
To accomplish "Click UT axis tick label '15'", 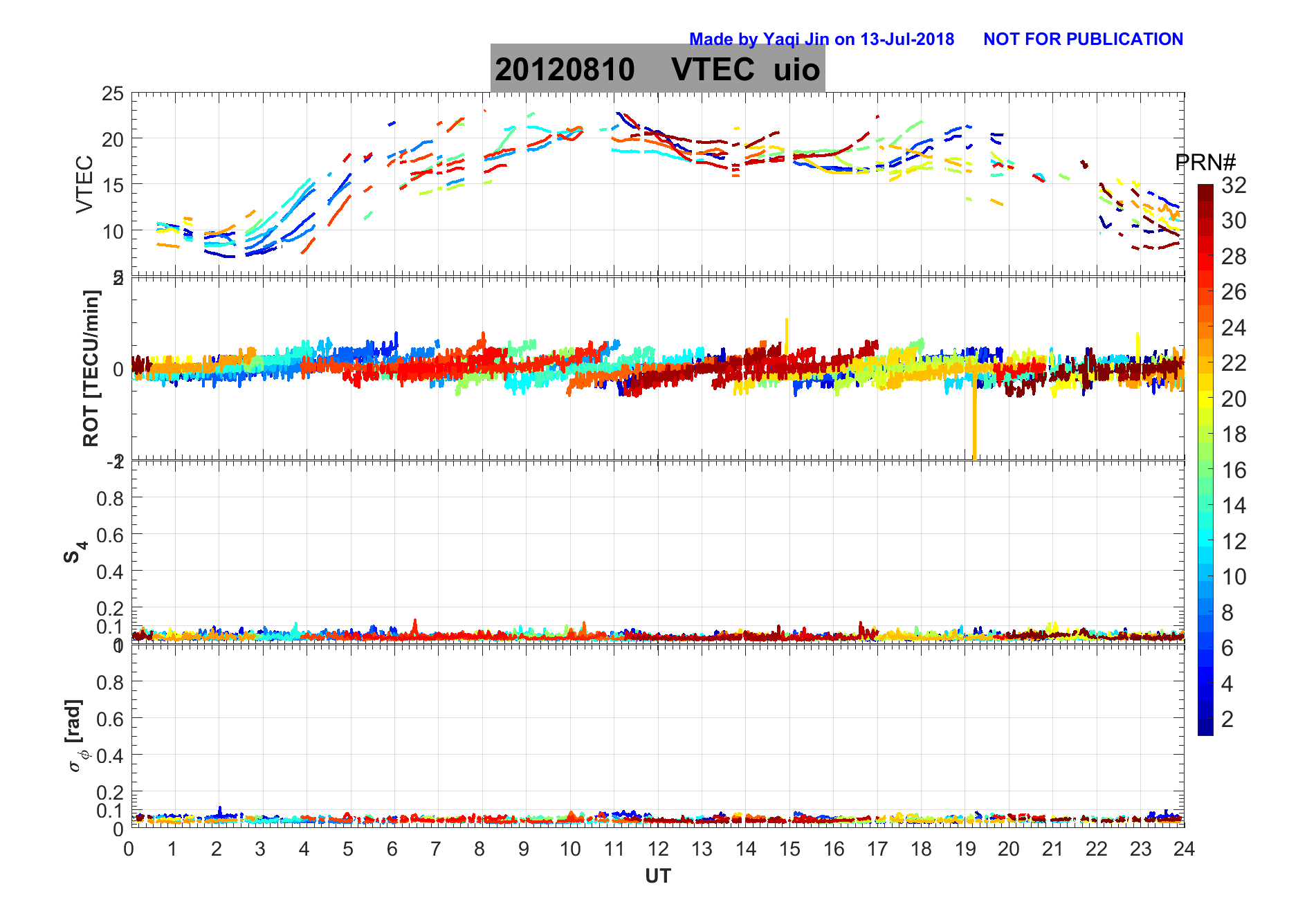I will [789, 849].
